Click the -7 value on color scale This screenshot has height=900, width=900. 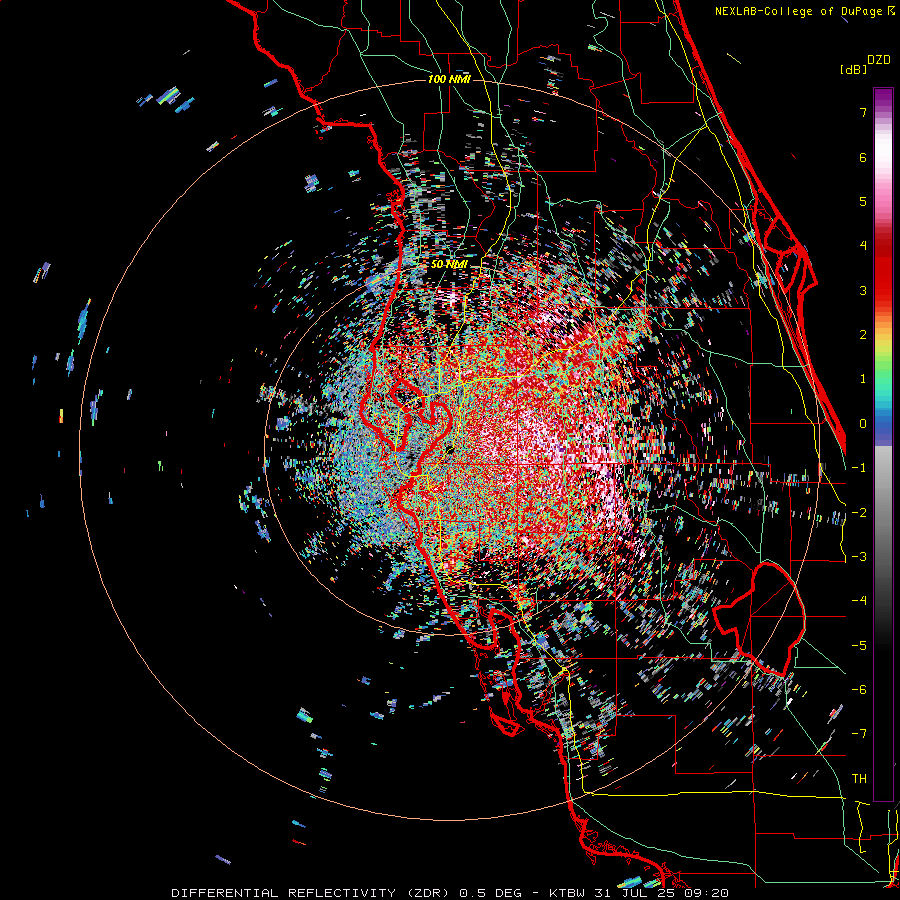[x=859, y=734]
